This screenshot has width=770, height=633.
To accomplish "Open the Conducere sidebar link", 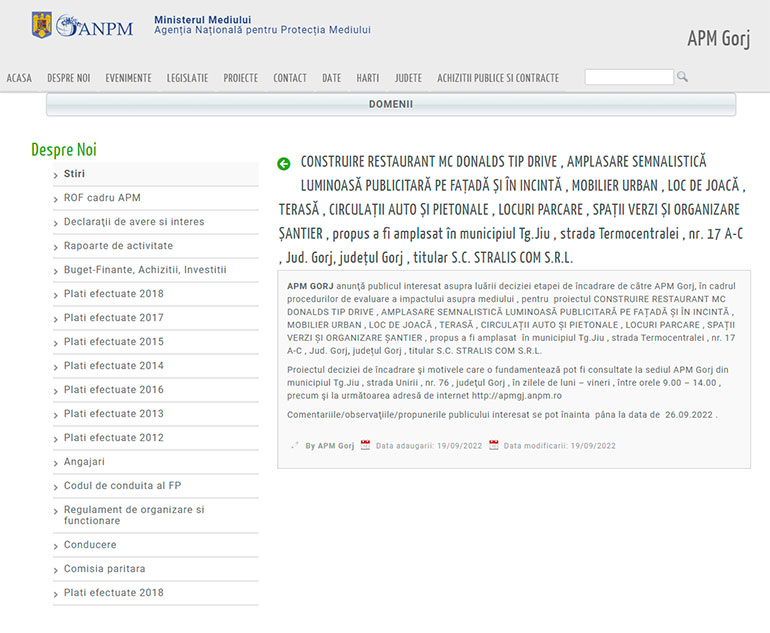I will point(90,545).
